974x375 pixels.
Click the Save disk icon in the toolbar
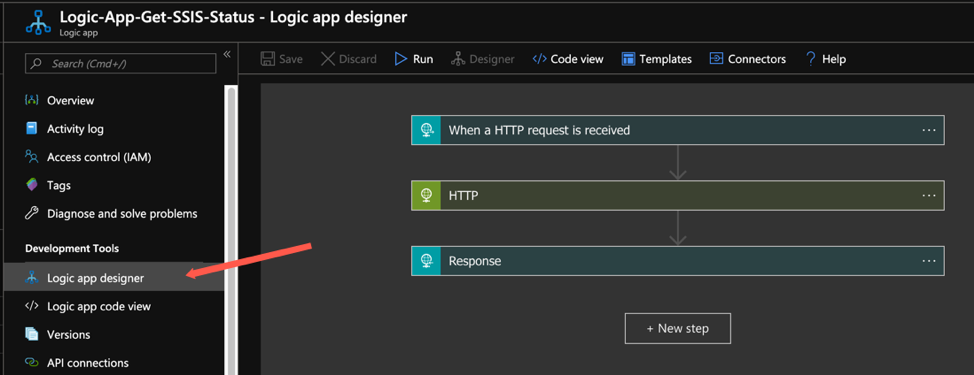pyautogui.click(x=268, y=59)
